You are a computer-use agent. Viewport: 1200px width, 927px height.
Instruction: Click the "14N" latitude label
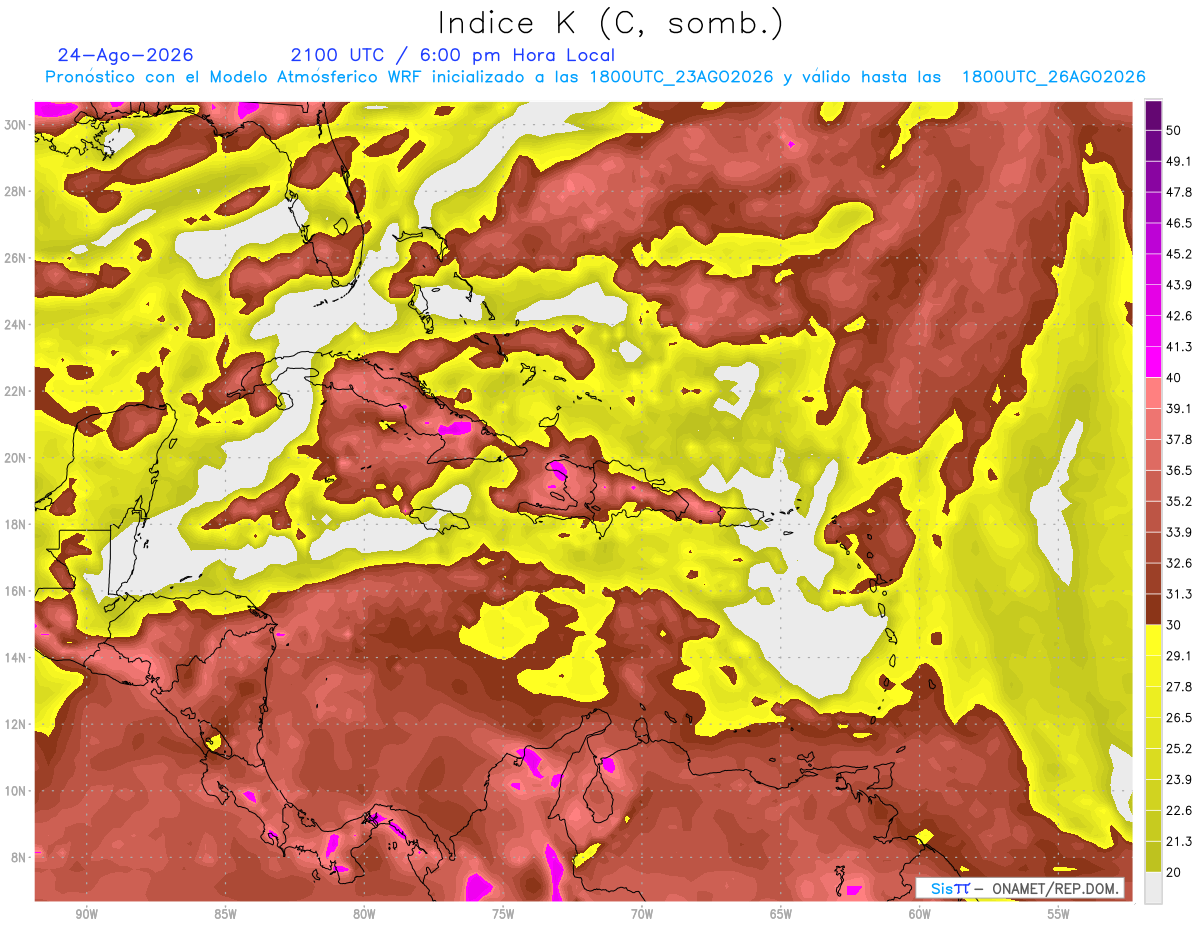coord(16,658)
